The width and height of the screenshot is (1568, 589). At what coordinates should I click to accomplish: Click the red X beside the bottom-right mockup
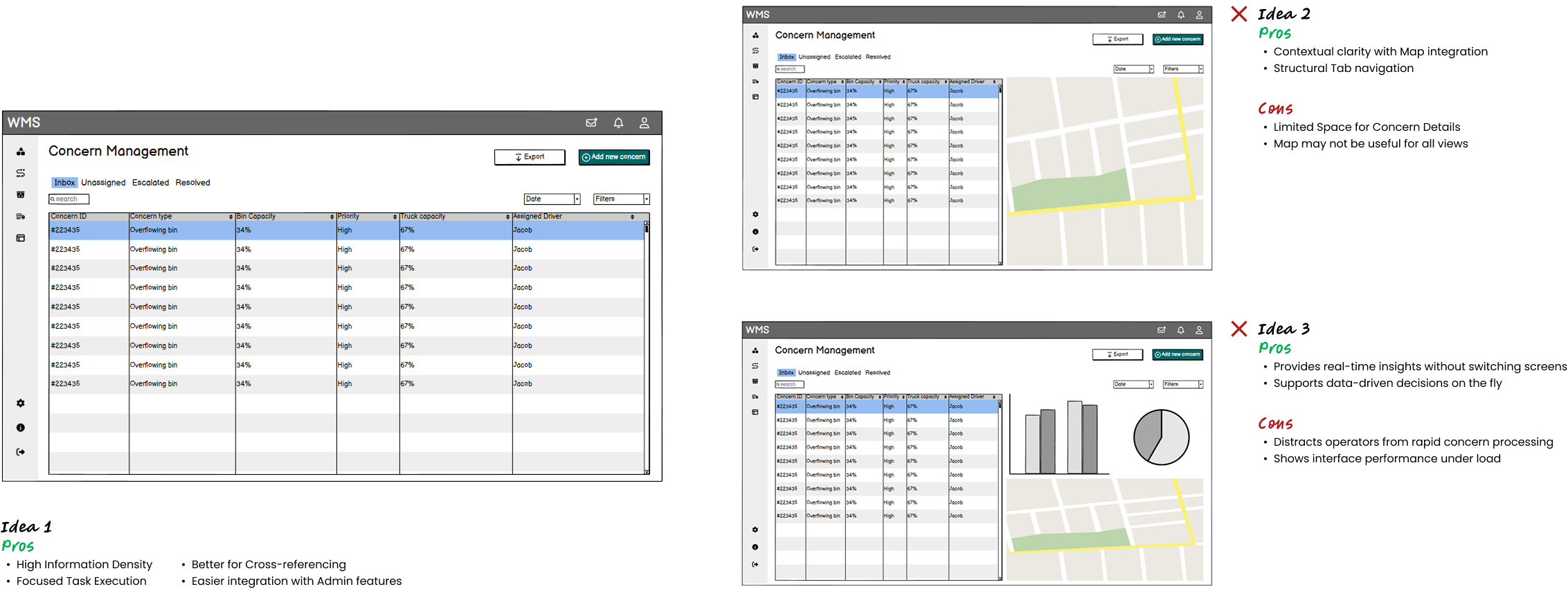[1239, 329]
